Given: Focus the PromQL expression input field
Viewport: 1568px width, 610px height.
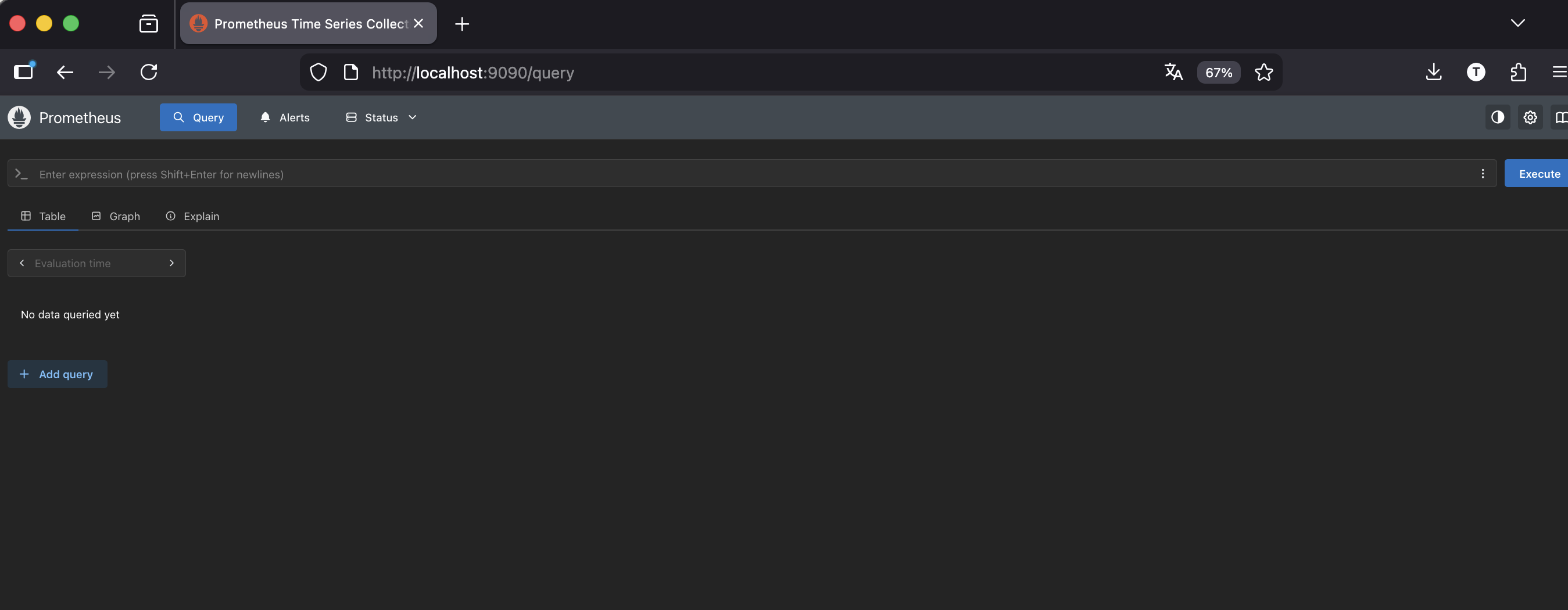Looking at the screenshot, I should (731, 174).
